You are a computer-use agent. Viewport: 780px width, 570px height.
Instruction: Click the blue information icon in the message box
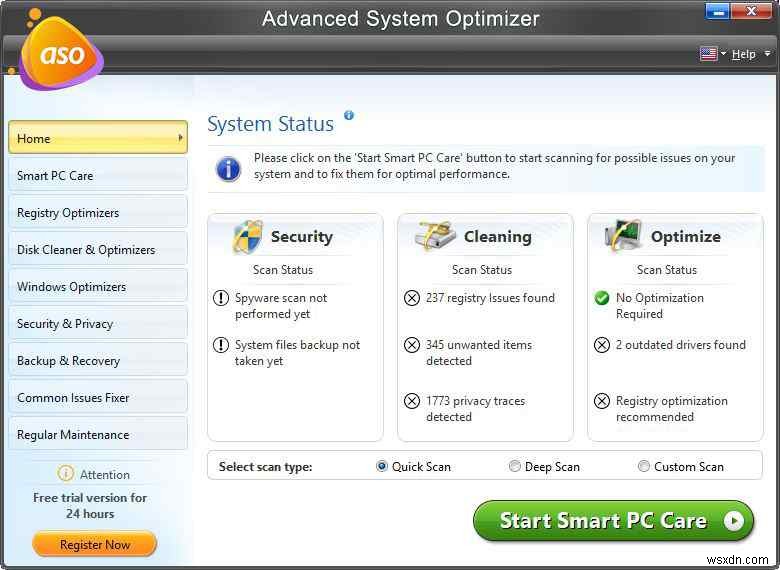(x=228, y=169)
